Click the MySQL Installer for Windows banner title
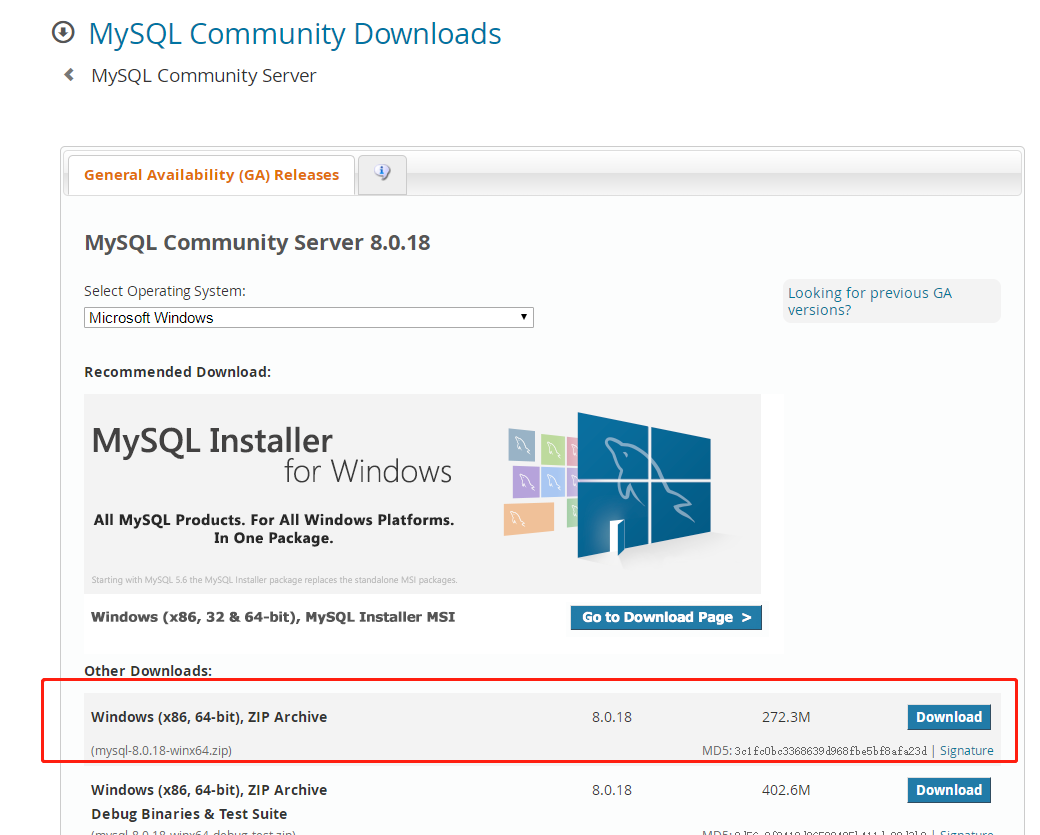Image resolution: width=1040 pixels, height=835 pixels. click(x=270, y=455)
